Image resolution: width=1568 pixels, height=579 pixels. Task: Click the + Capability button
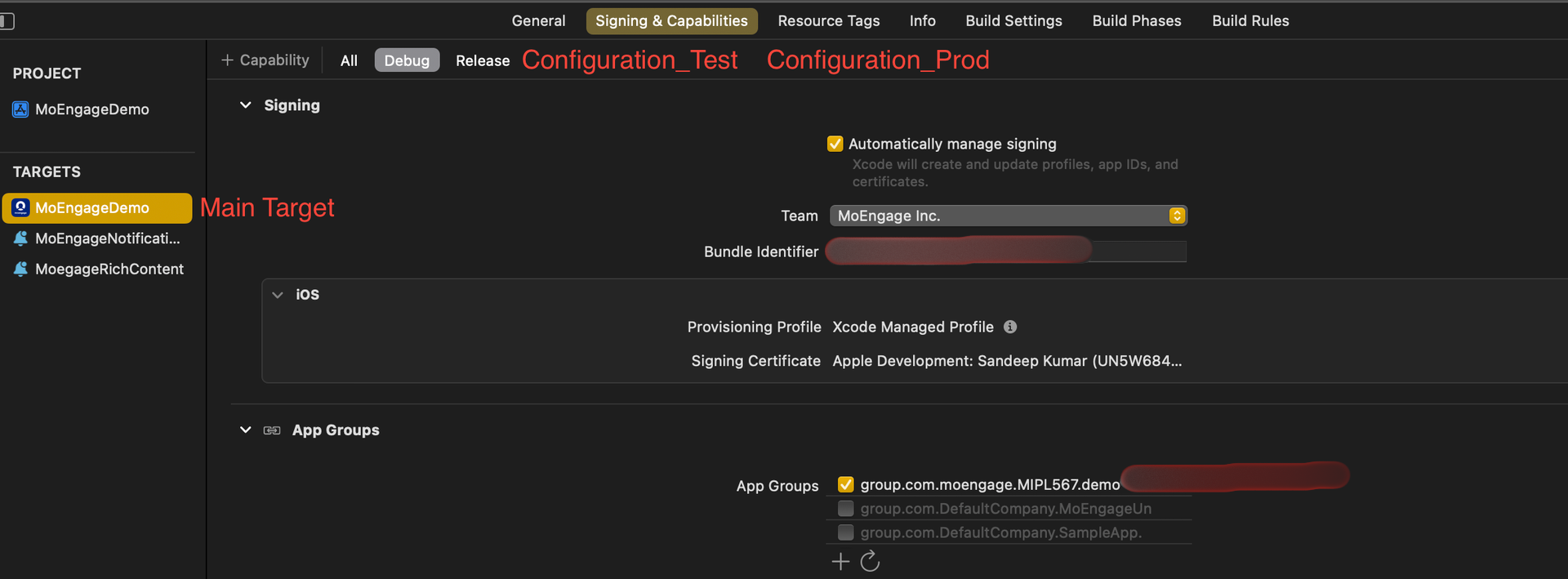[x=265, y=60]
